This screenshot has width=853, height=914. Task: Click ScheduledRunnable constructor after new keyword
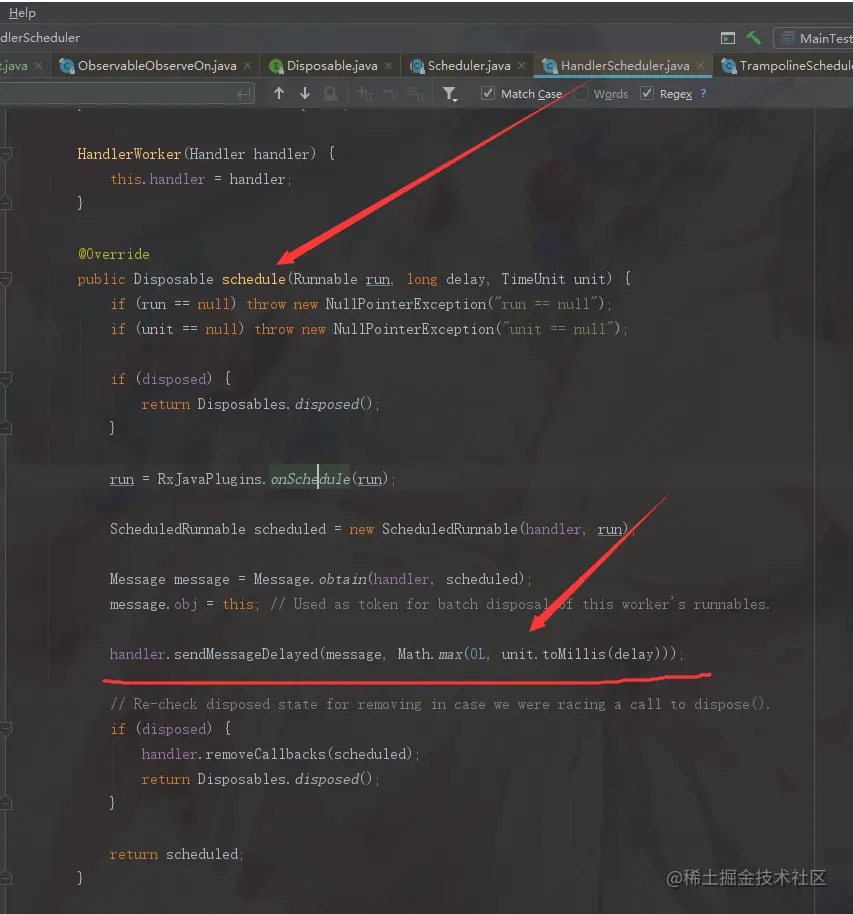450,529
